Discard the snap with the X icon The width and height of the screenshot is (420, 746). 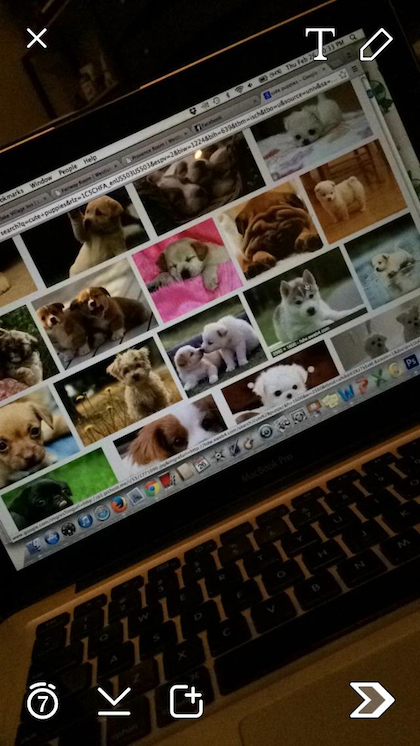click(x=37, y=38)
